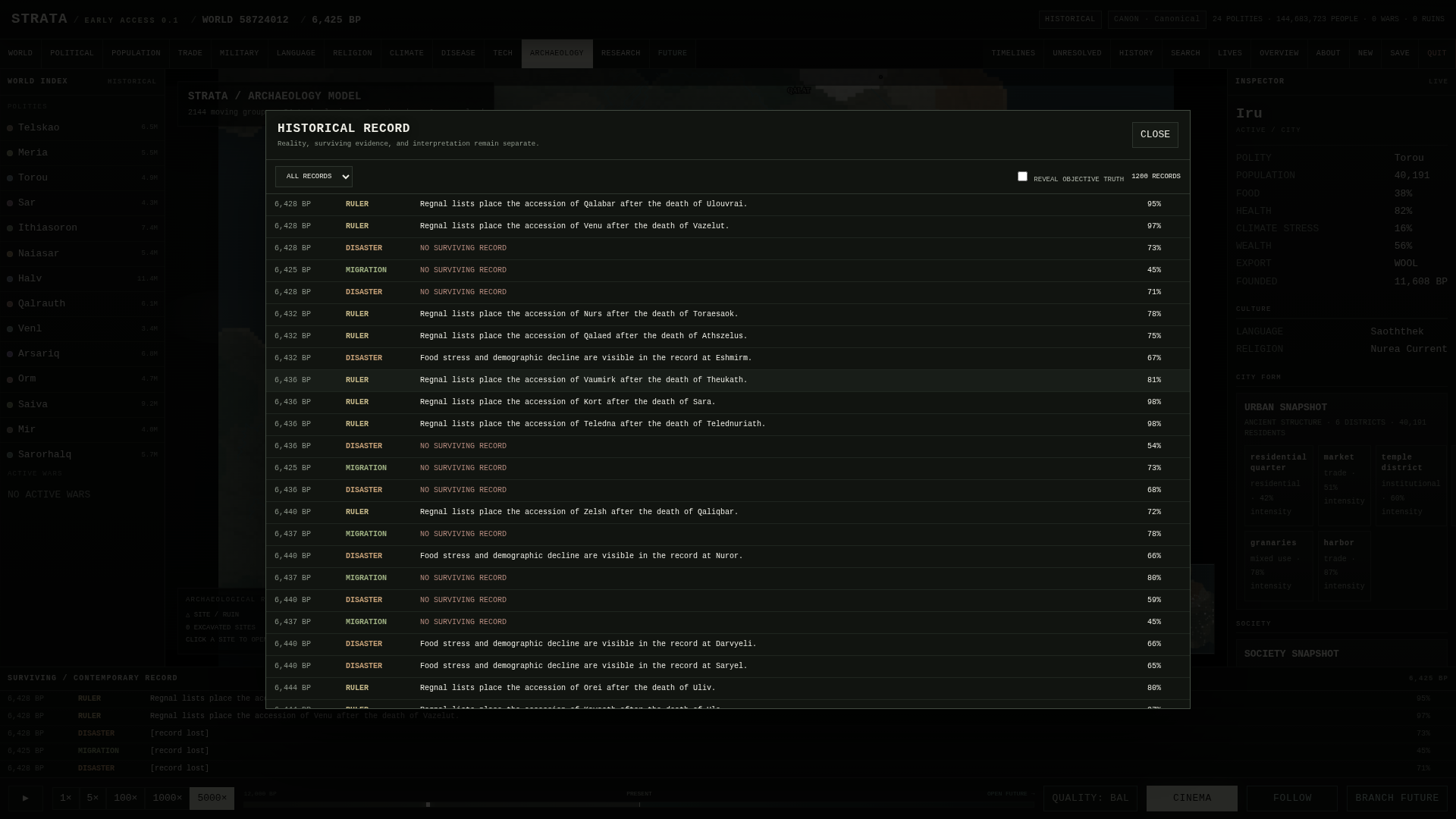Open the Disease tab
Viewport: 1456px width, 819px height.
458,54
